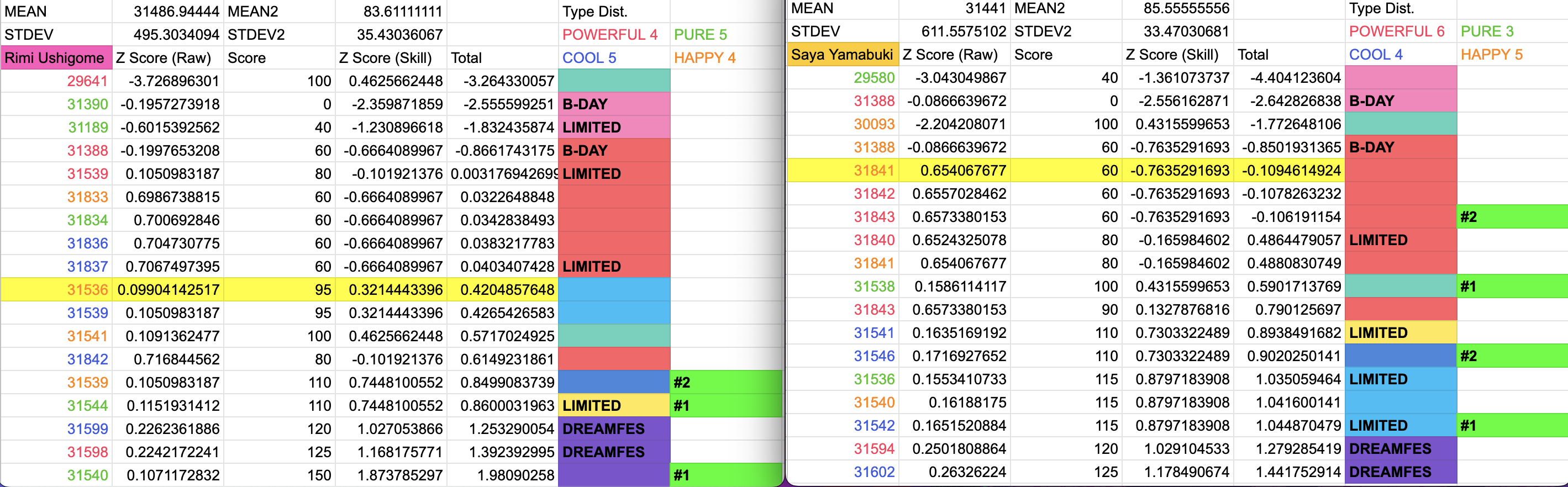This screenshot has width=1568, height=487.
Task: Select the highlighted Z score 0.654067677
Action: (x=954, y=171)
